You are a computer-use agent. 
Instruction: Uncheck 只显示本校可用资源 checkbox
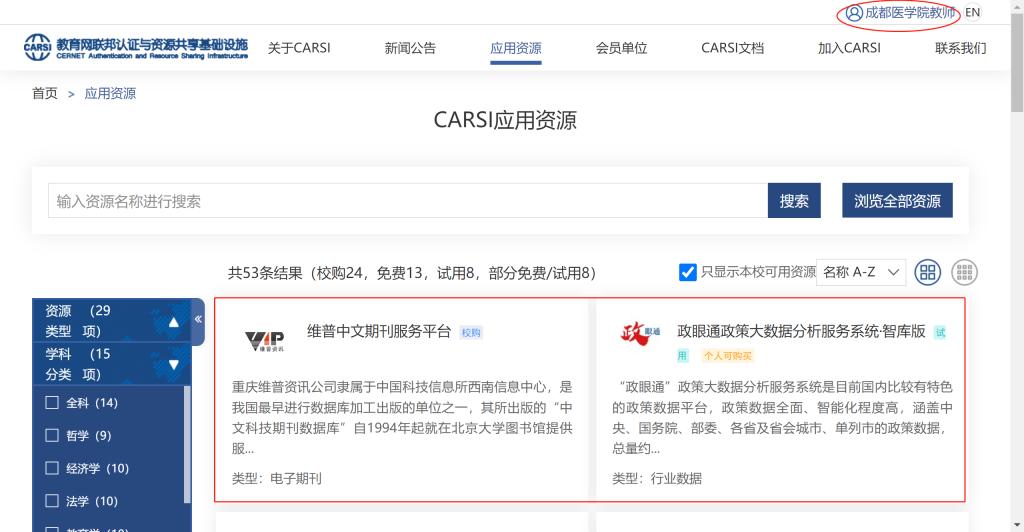pos(688,272)
